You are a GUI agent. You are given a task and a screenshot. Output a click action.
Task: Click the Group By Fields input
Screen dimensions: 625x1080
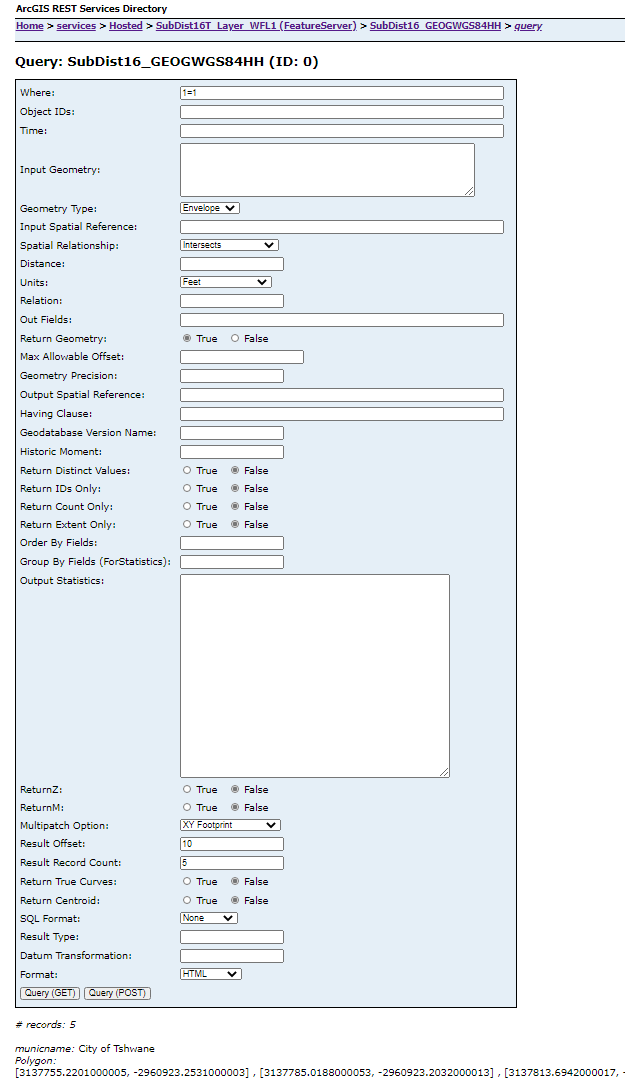(232, 562)
